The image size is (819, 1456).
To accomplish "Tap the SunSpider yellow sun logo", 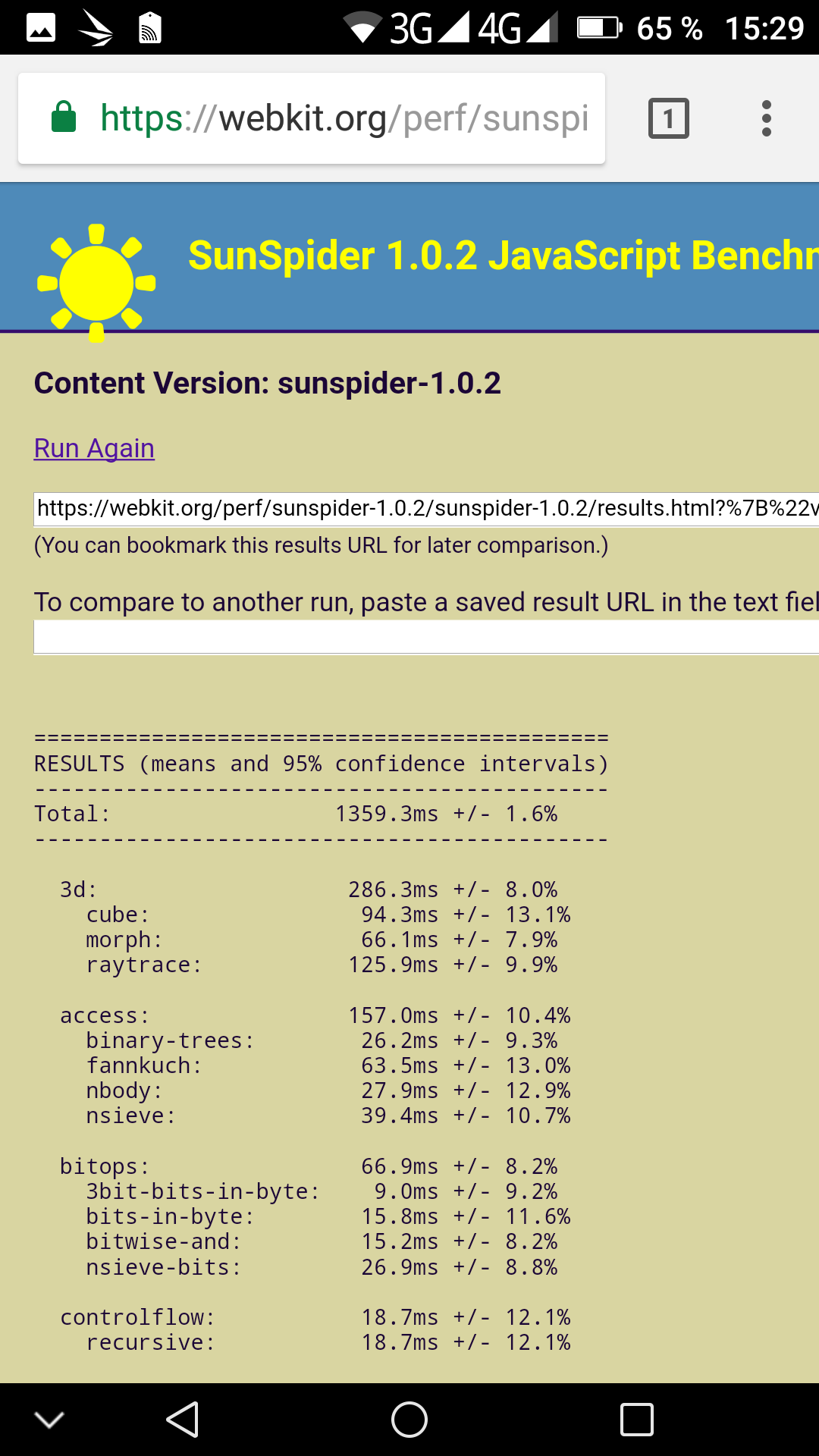I will coord(96,283).
